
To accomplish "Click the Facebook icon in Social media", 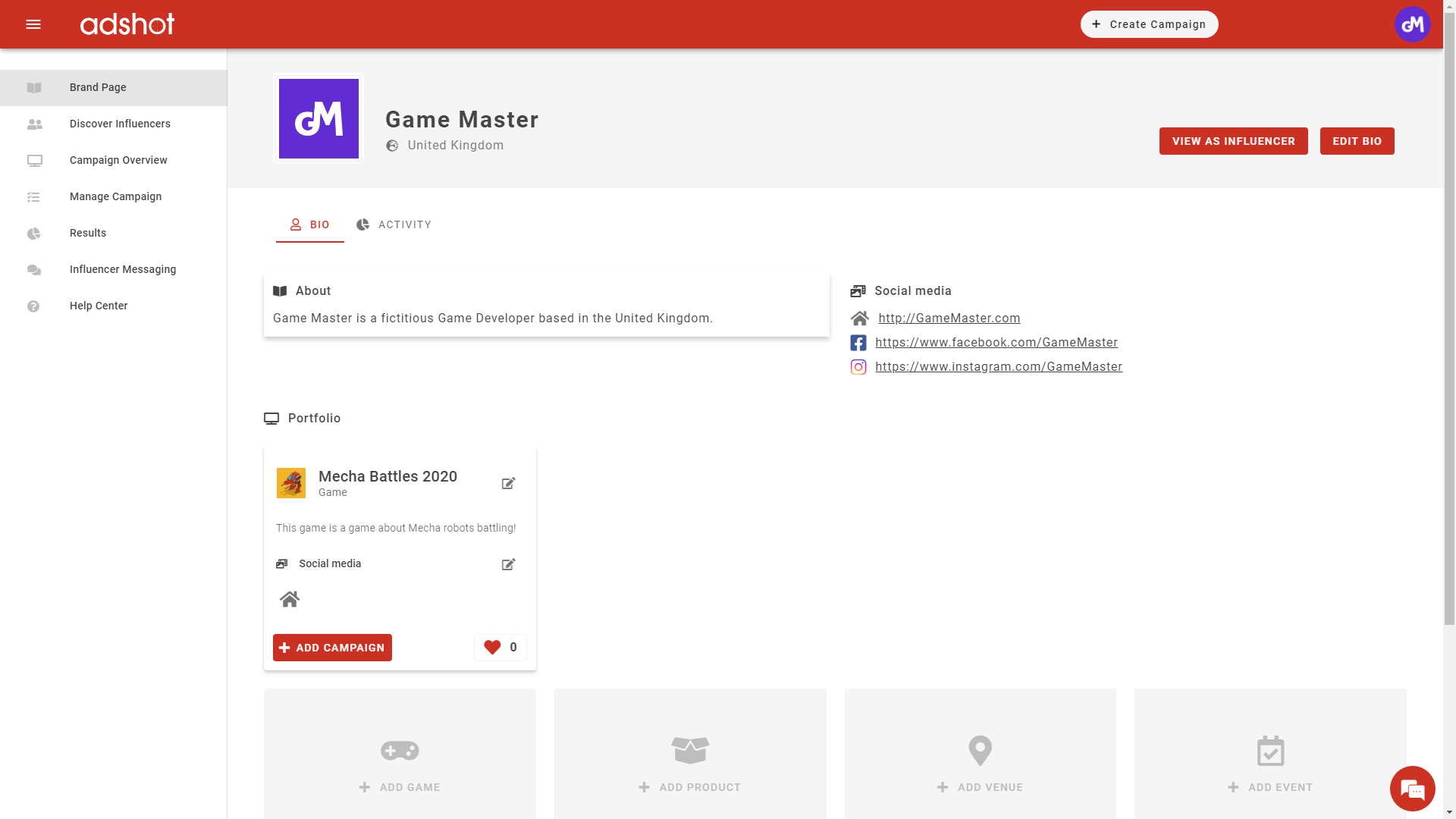I will click(858, 343).
